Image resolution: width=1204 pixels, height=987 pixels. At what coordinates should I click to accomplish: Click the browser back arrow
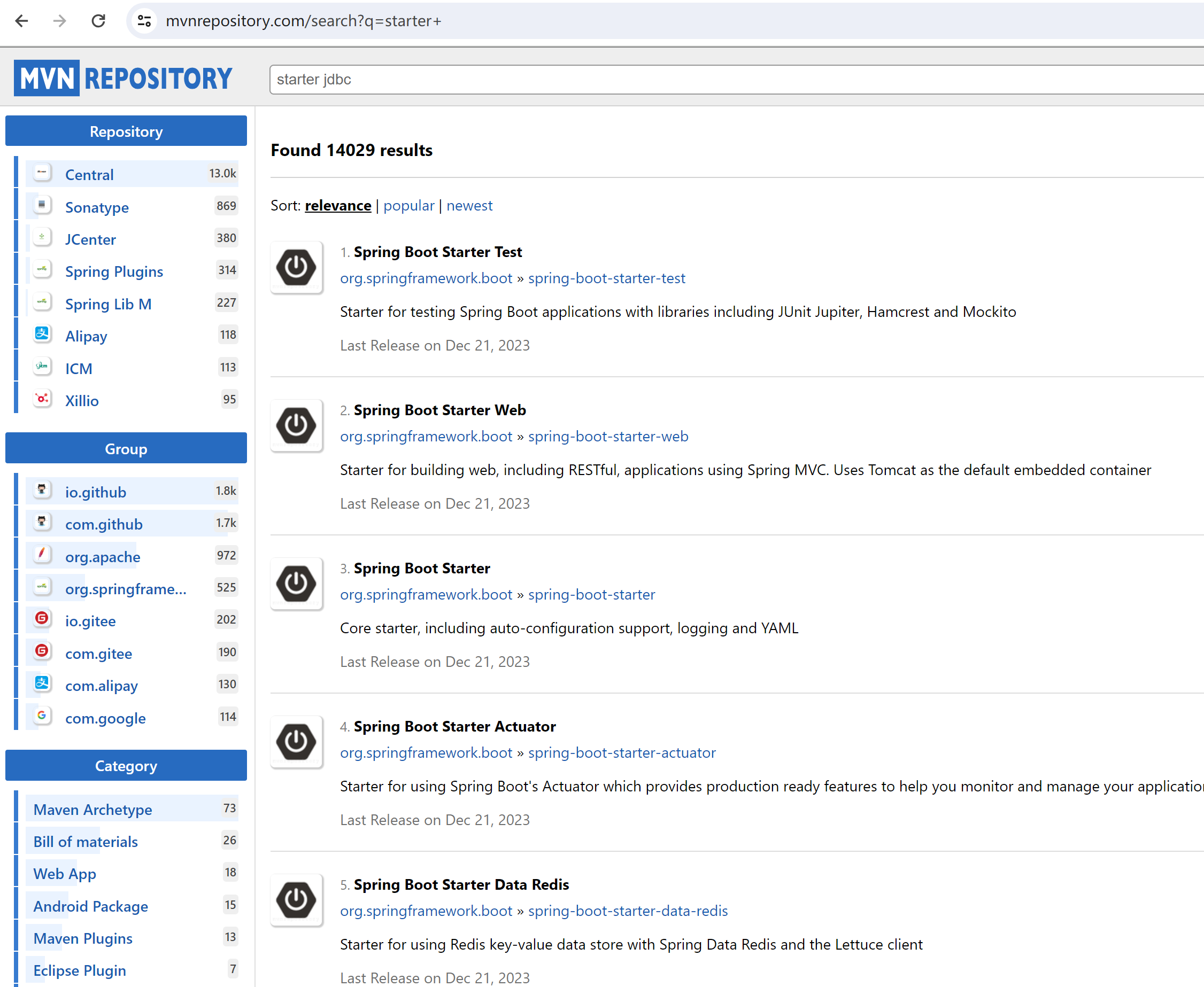coord(21,21)
